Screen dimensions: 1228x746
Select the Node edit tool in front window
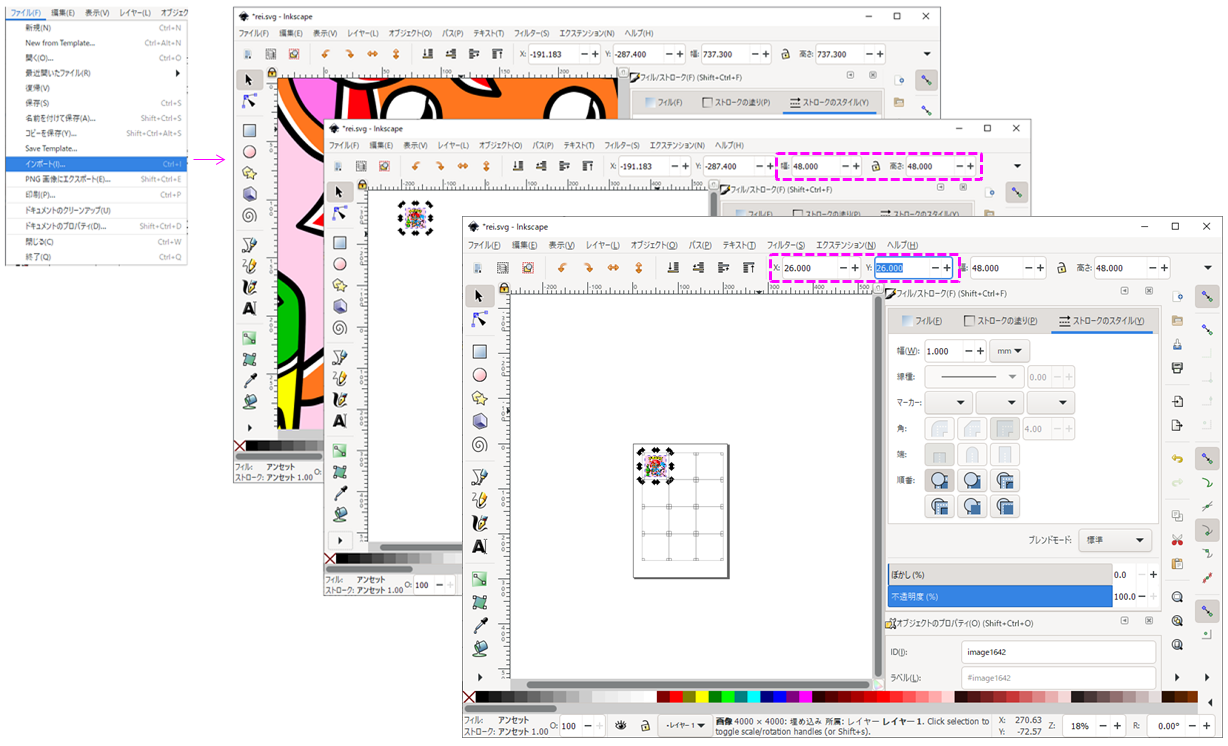click(x=479, y=320)
